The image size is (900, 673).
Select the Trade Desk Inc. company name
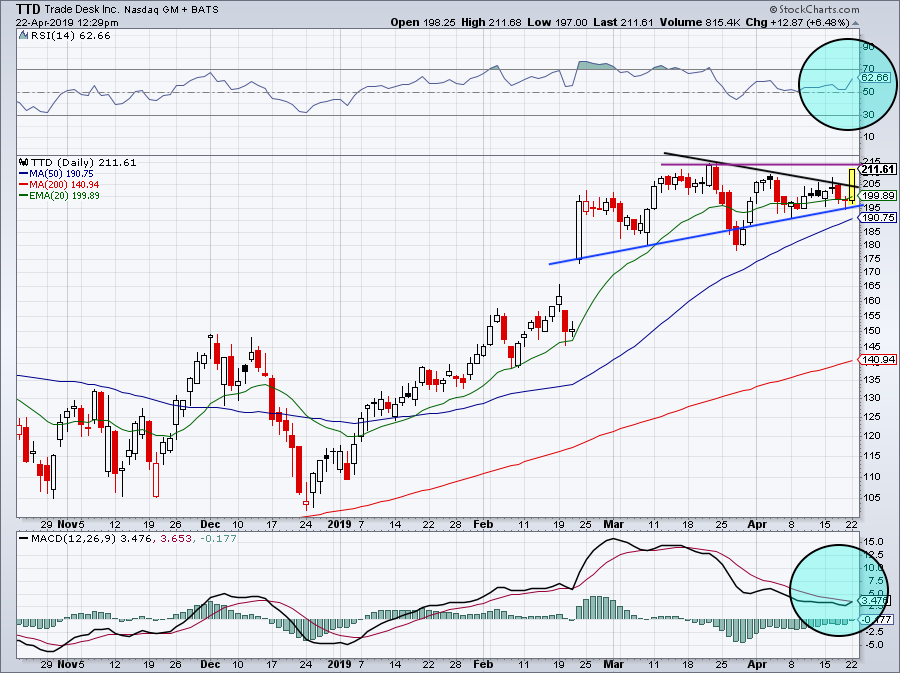click(81, 9)
